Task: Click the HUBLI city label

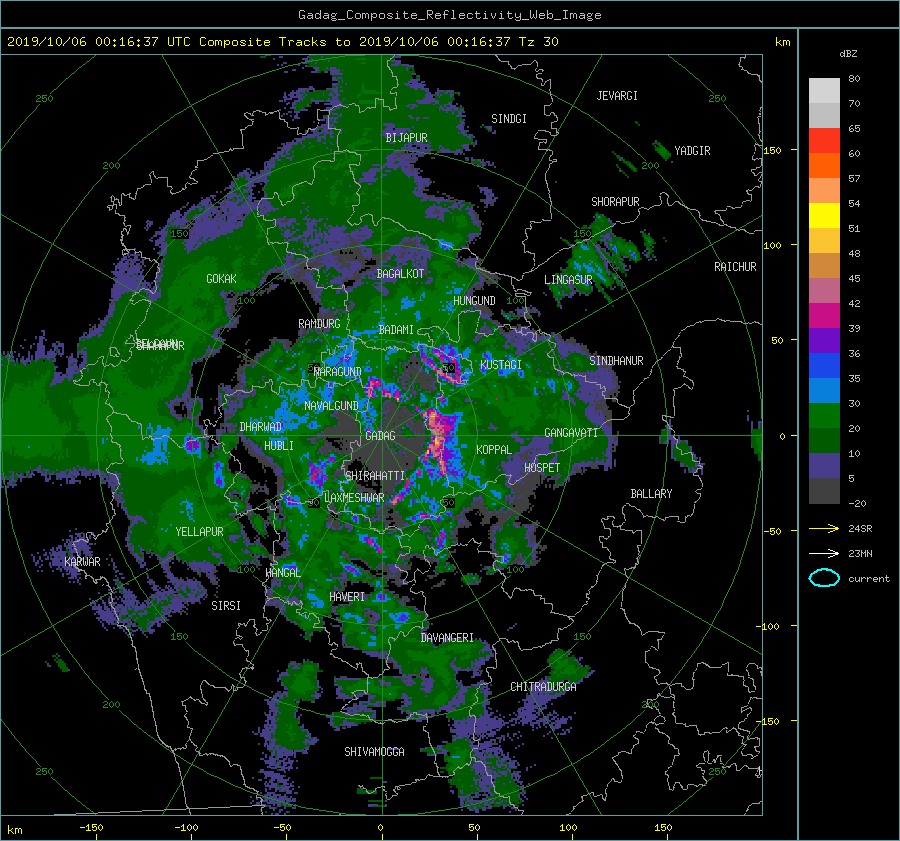Action: 278,446
